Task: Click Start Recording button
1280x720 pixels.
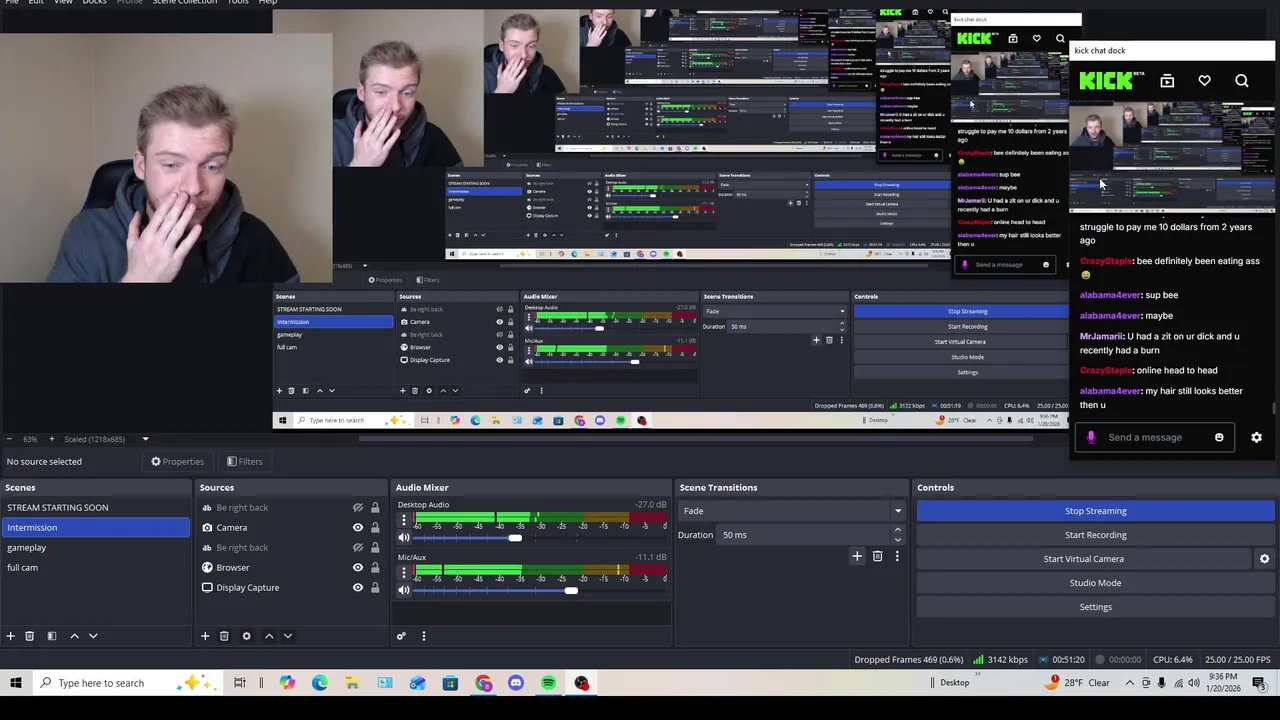Action: pyautogui.click(x=1095, y=535)
